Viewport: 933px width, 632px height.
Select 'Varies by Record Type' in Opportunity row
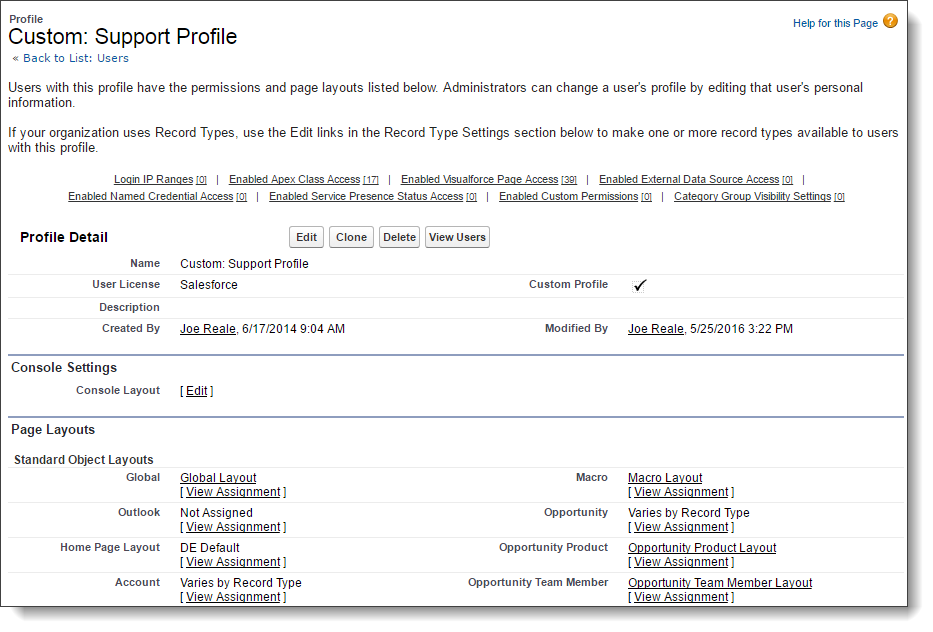(x=689, y=513)
